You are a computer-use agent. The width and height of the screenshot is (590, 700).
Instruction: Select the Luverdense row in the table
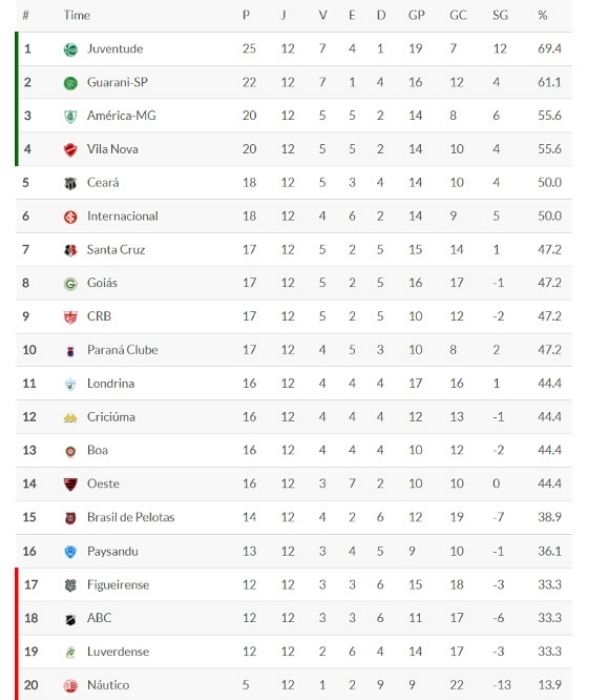294,652
